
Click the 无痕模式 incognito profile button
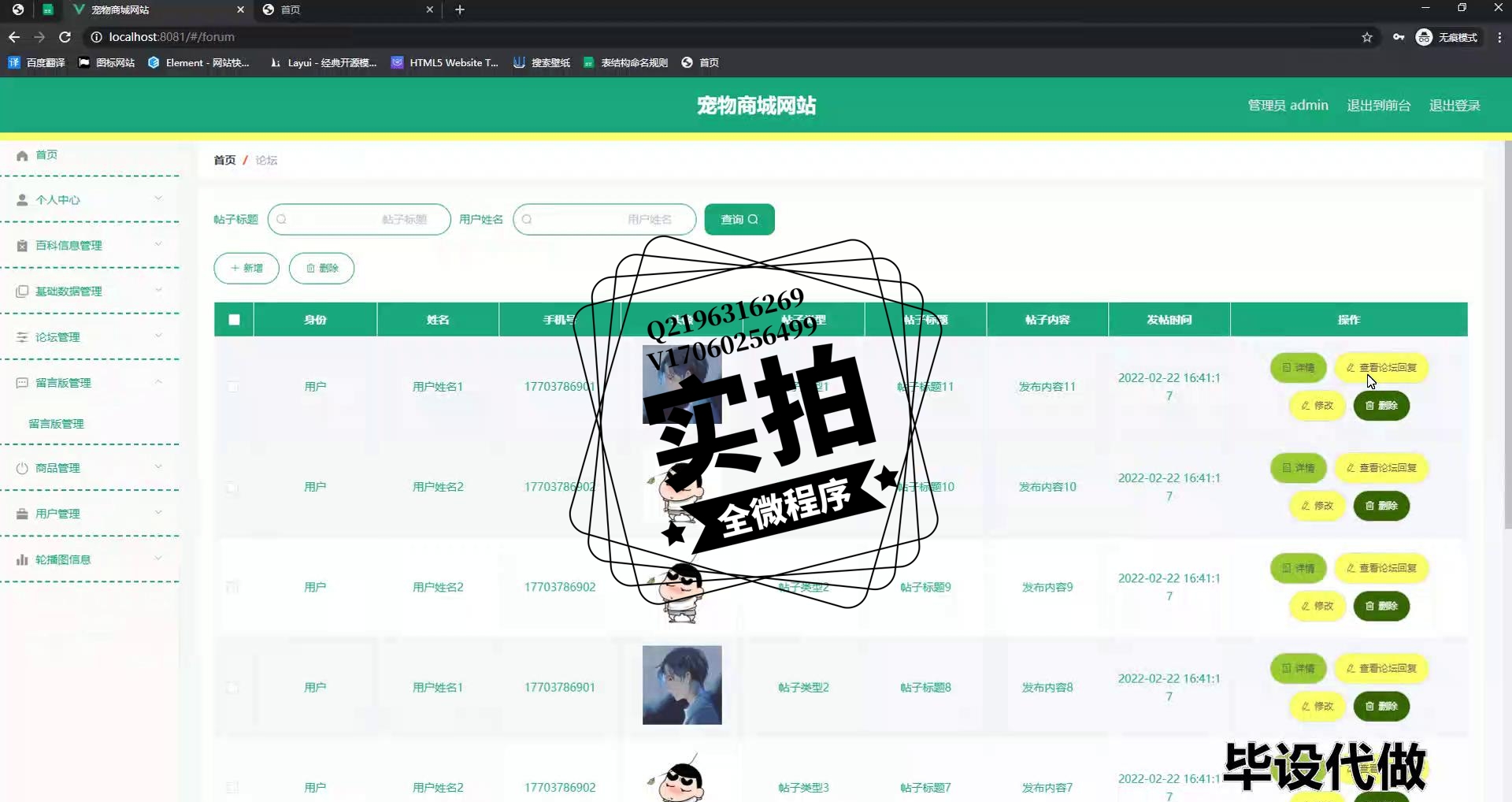1447,37
